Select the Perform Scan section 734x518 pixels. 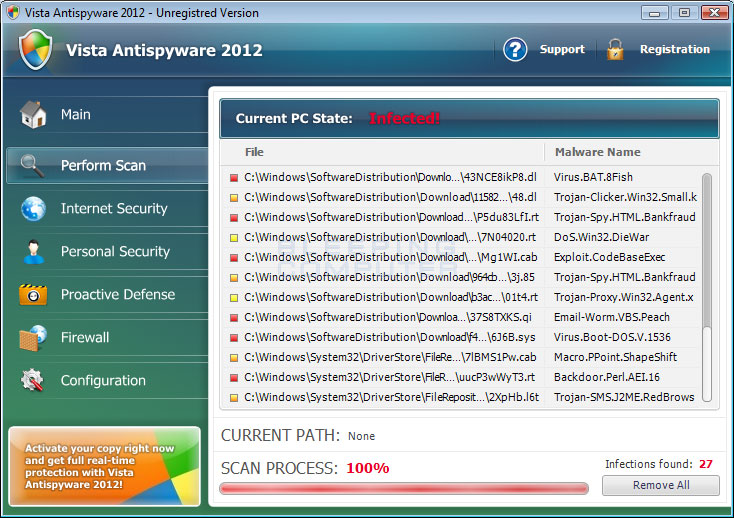pos(108,166)
